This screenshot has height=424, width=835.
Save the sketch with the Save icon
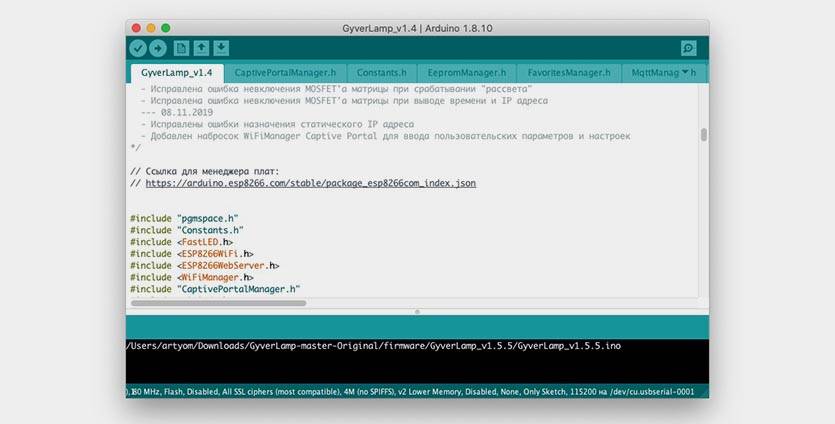[221, 48]
